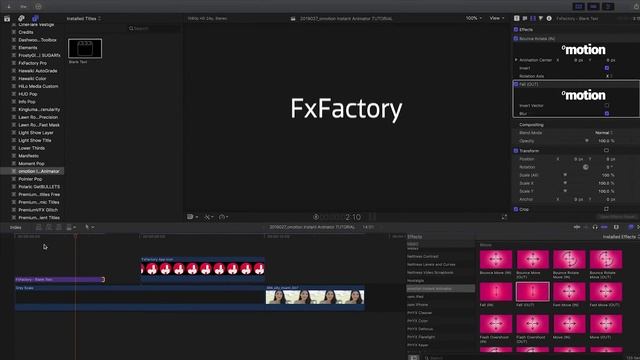The height and width of the screenshot is (360, 640).
Task: Disable the Fall (OUT) effect checkbox
Action: click(516, 84)
